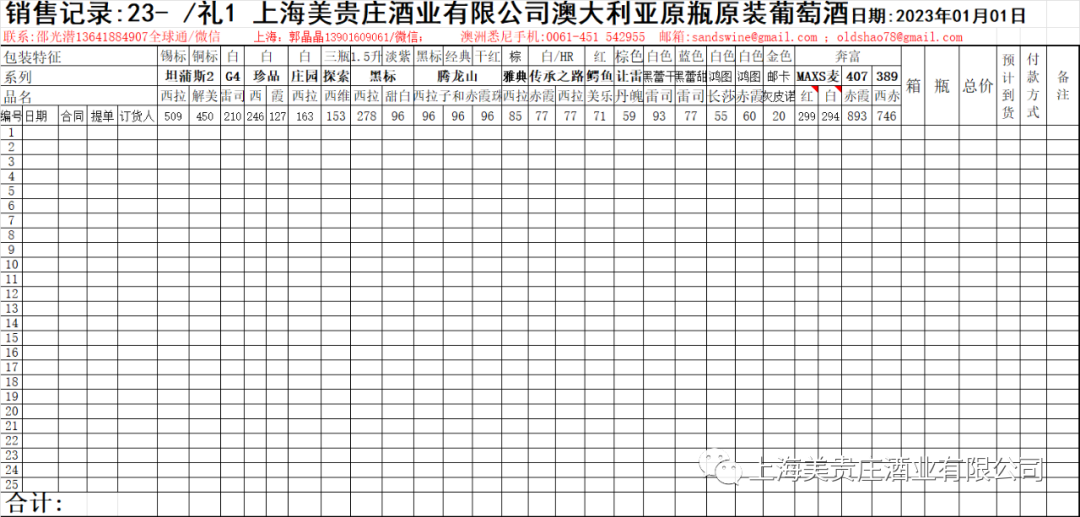Image resolution: width=1080 pixels, height=517 pixels.
Task: Click the 美乐 product name cell
Action: (599, 96)
